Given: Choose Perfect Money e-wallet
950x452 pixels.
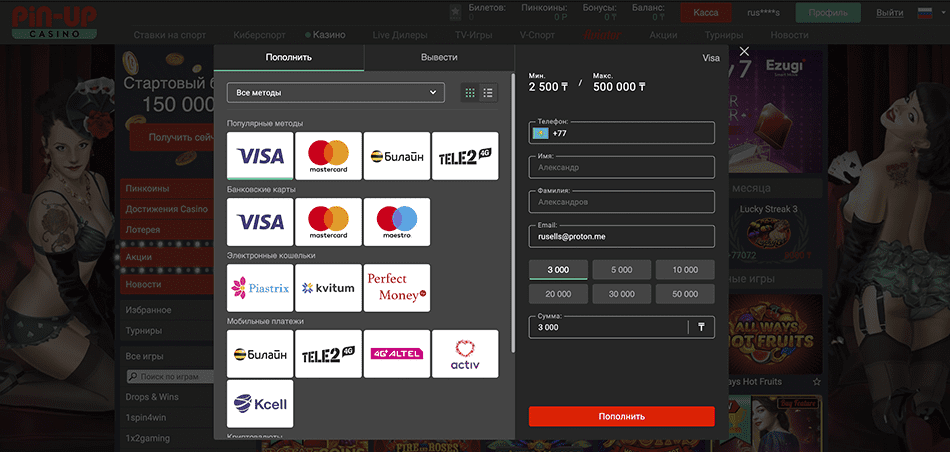Looking at the screenshot, I should click(397, 288).
